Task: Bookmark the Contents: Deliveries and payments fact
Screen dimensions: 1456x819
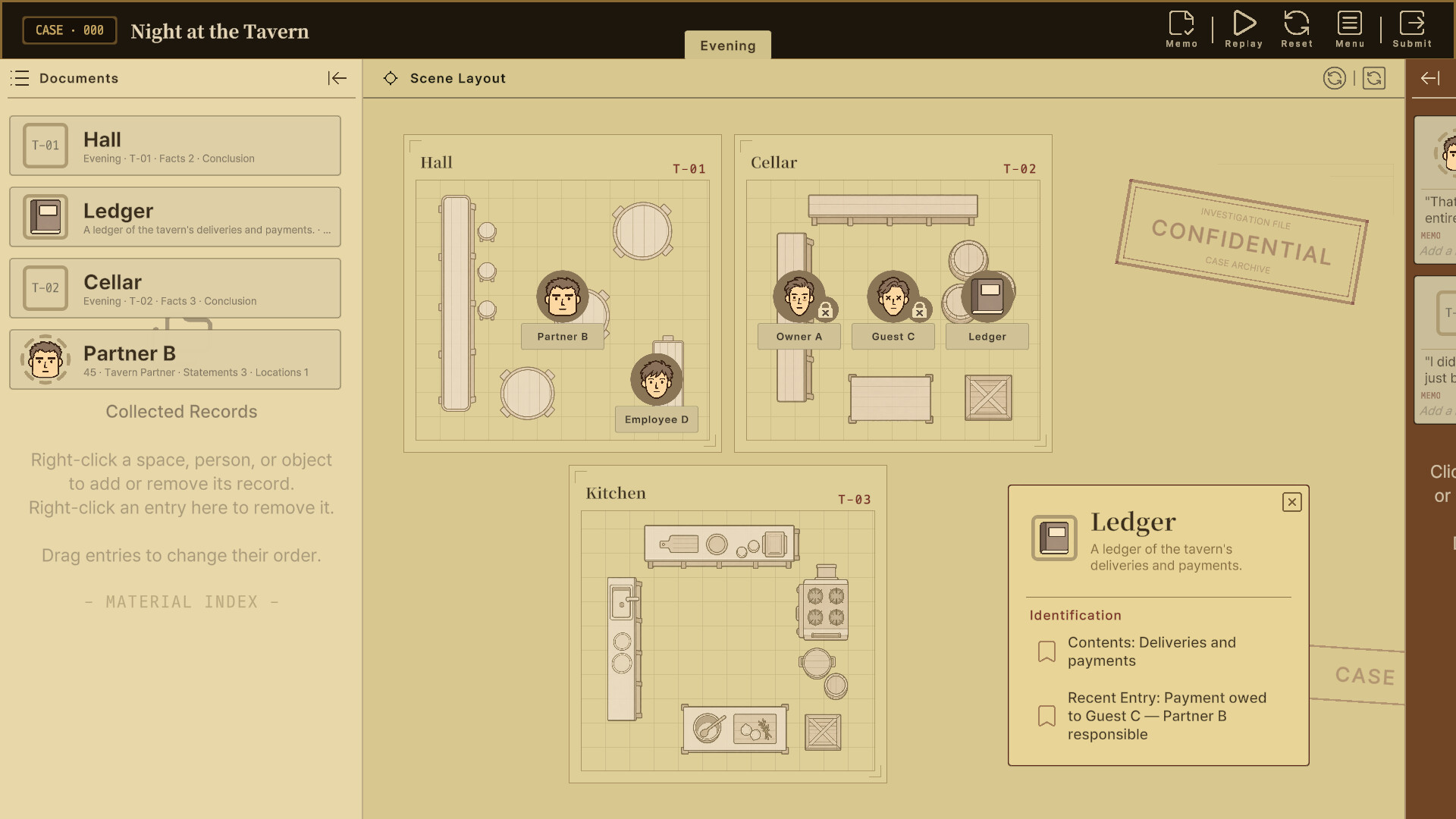Action: pos(1046,651)
